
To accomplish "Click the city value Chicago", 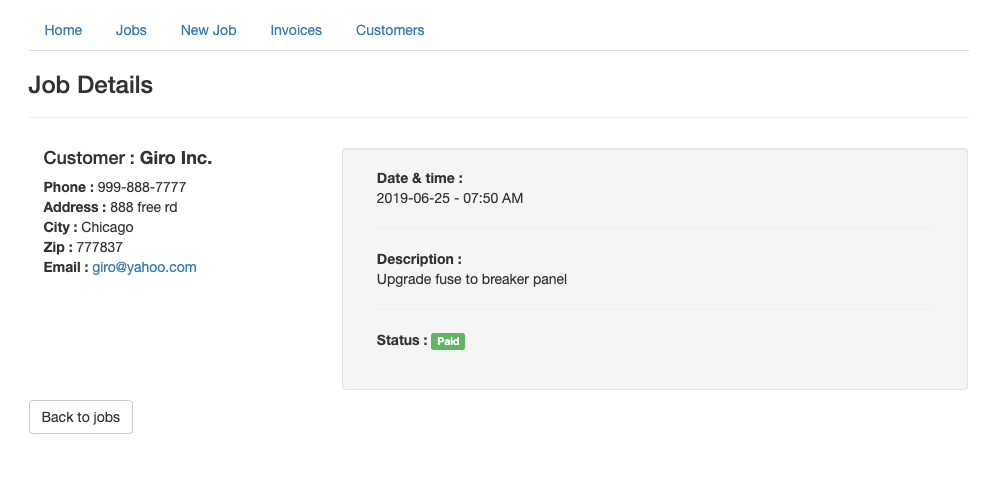I will pyautogui.click(x=107, y=227).
